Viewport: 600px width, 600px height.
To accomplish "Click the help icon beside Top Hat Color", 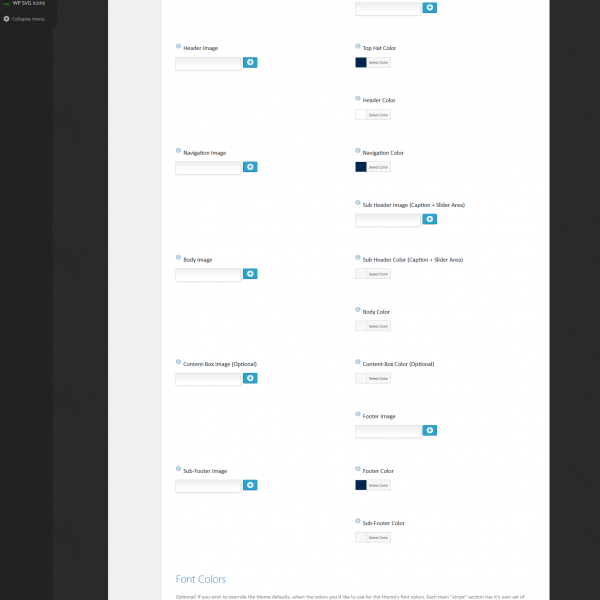I will coord(357,47).
